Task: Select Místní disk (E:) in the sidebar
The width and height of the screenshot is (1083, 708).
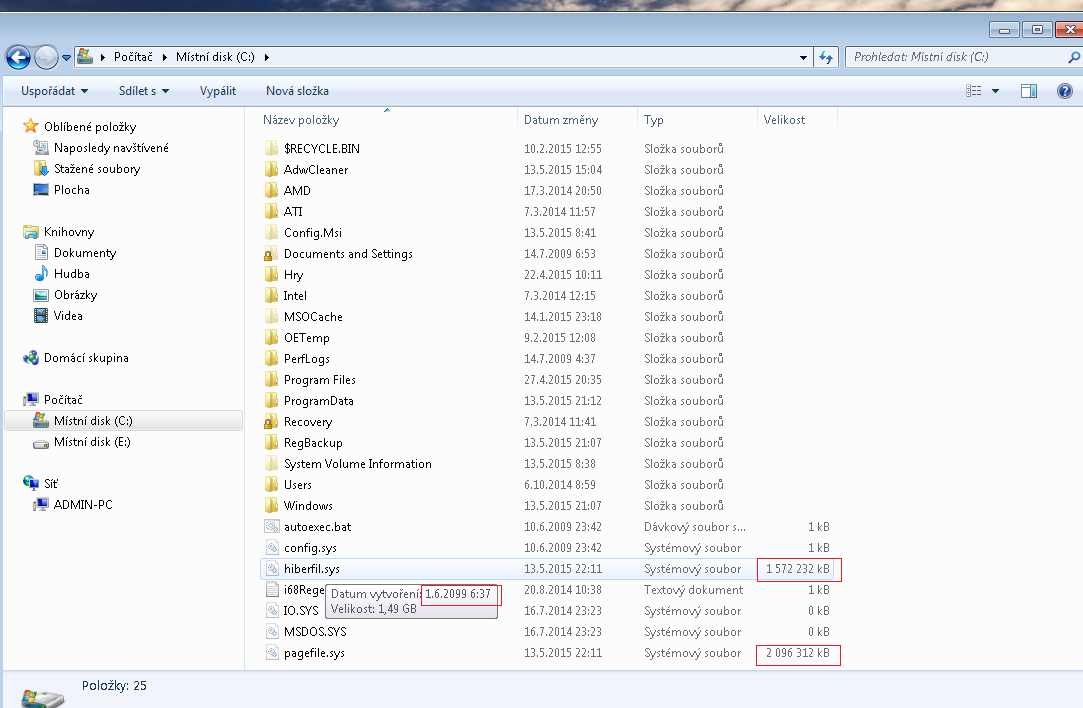Action: coord(92,442)
